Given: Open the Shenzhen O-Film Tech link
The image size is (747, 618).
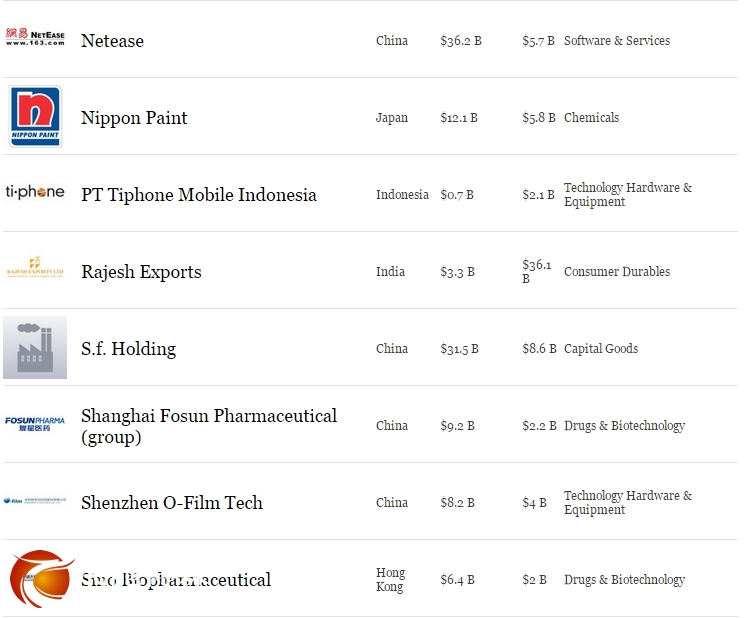Looking at the screenshot, I should point(171,503).
